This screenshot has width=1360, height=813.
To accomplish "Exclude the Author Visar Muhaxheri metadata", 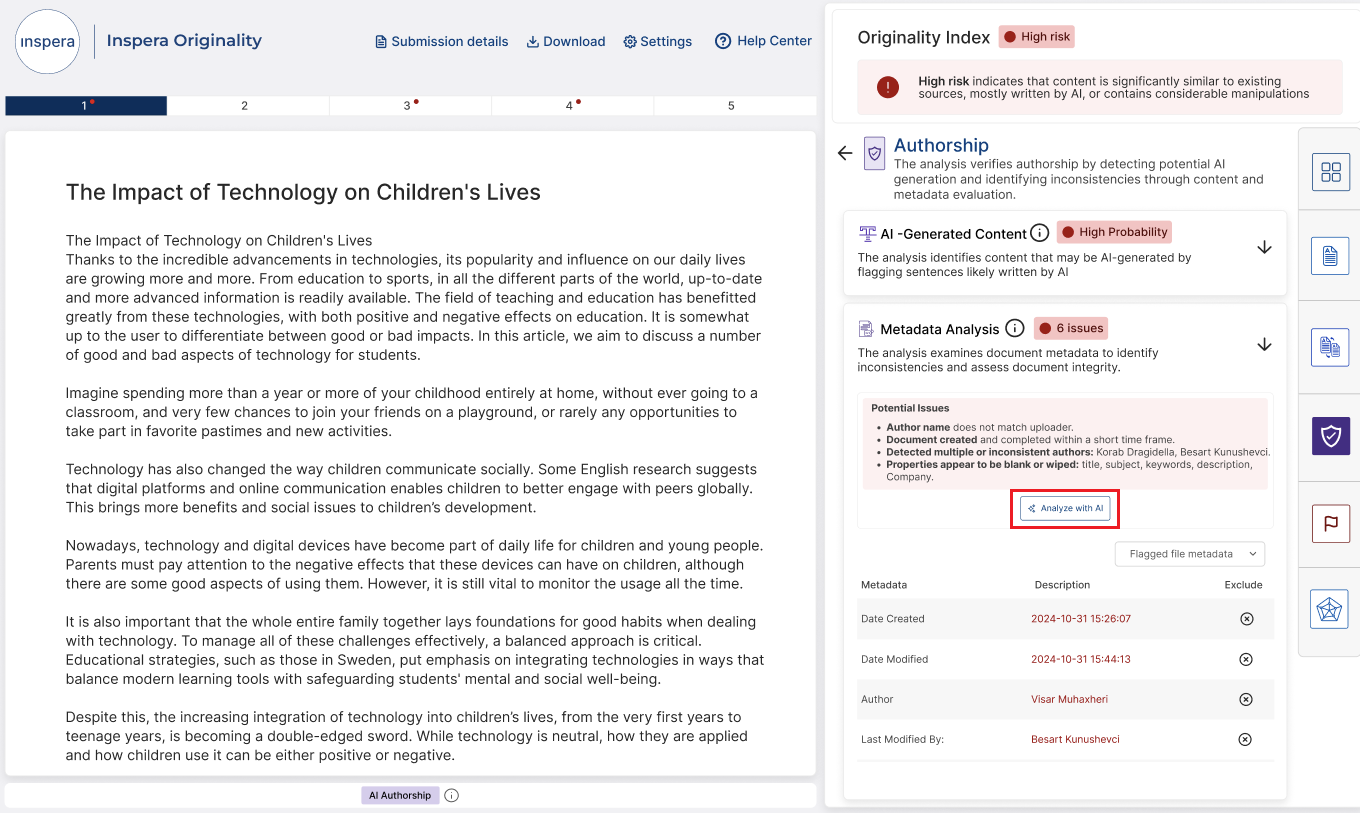I will click(x=1246, y=699).
